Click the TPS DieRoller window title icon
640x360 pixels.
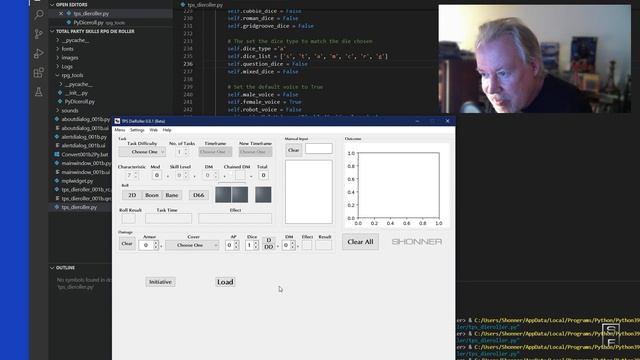(x=117, y=121)
